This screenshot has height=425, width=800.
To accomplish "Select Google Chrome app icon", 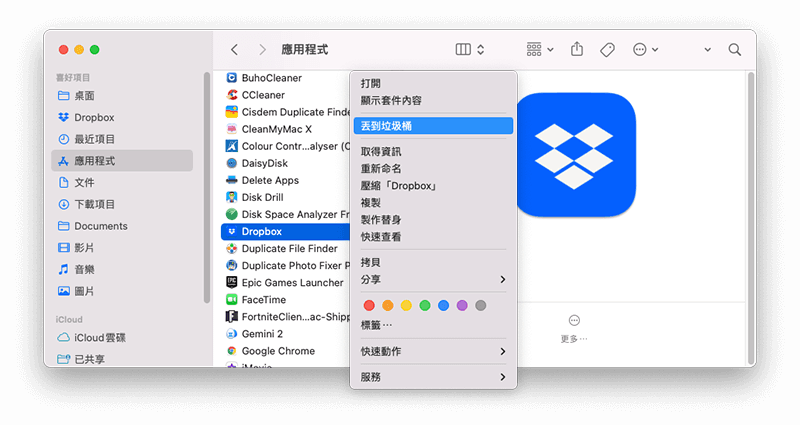I will [x=232, y=351].
